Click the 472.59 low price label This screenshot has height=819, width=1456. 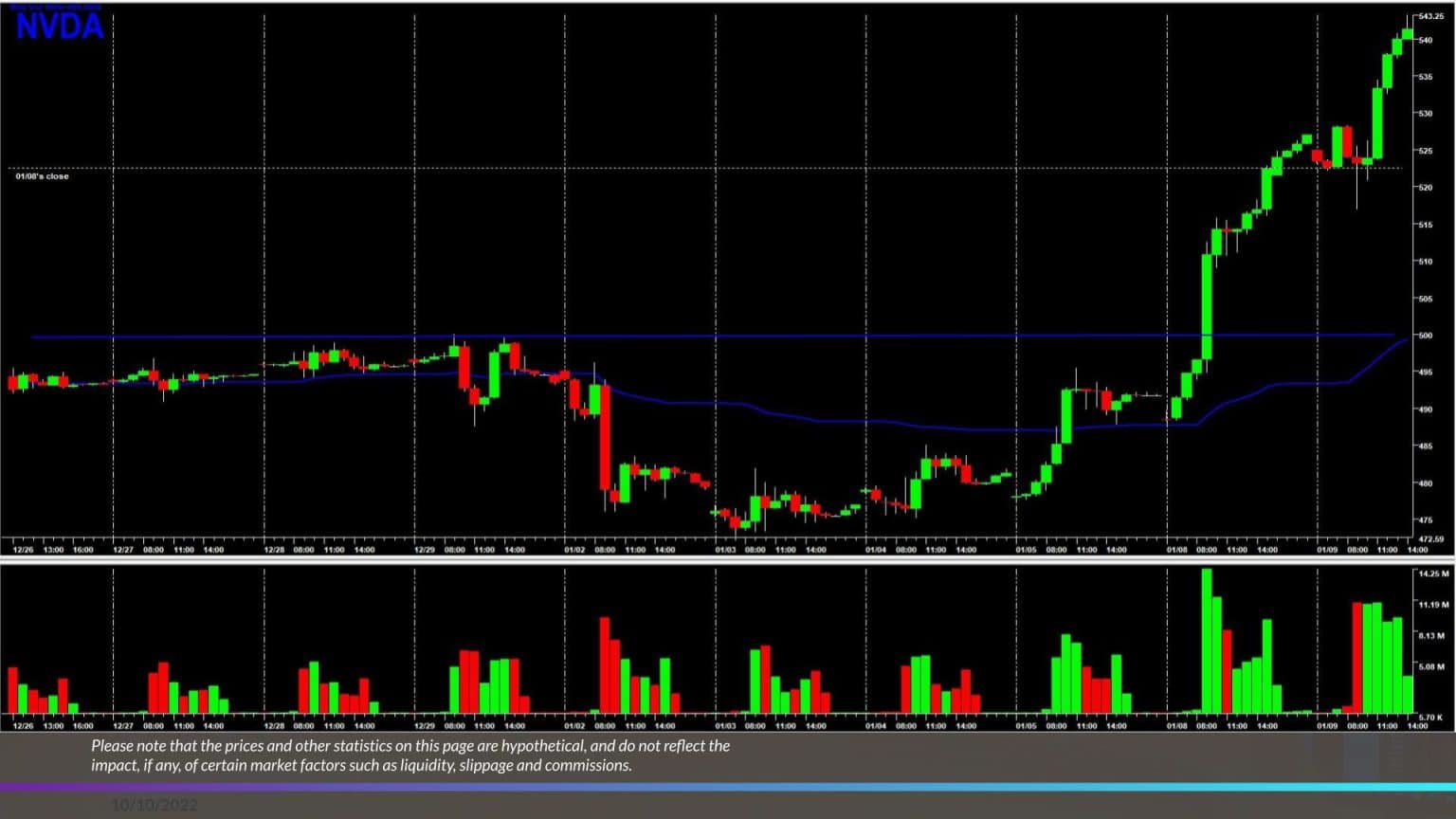pos(1431,537)
